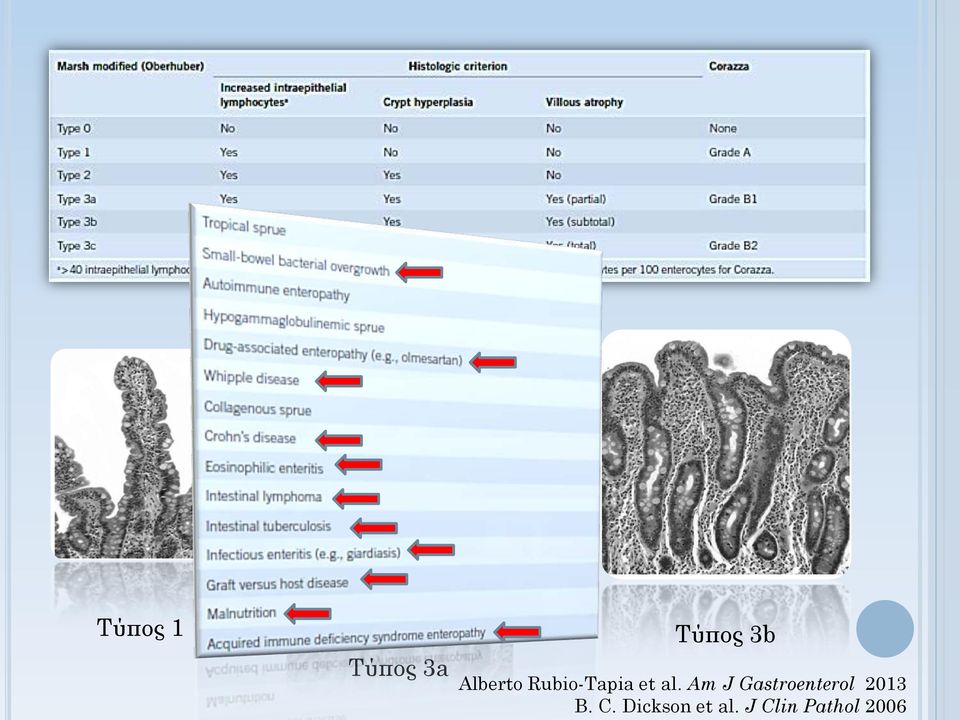Select the 'Τύπος 3a' caption
The image size is (960, 720).
click(x=399, y=668)
